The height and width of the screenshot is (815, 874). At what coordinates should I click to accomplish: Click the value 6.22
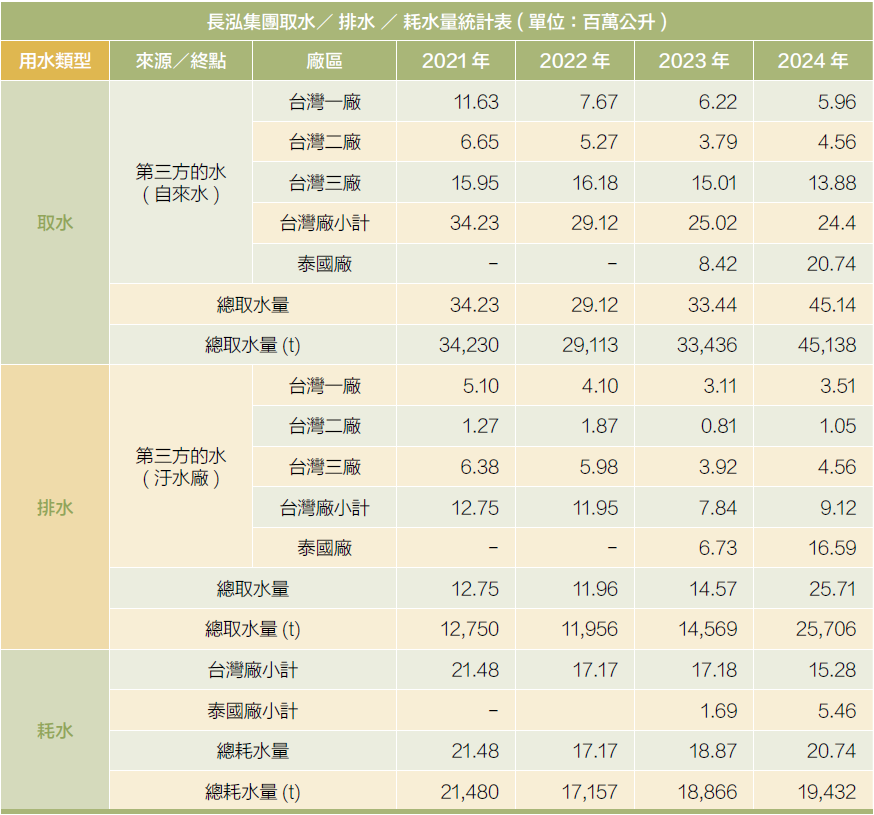(x=717, y=102)
